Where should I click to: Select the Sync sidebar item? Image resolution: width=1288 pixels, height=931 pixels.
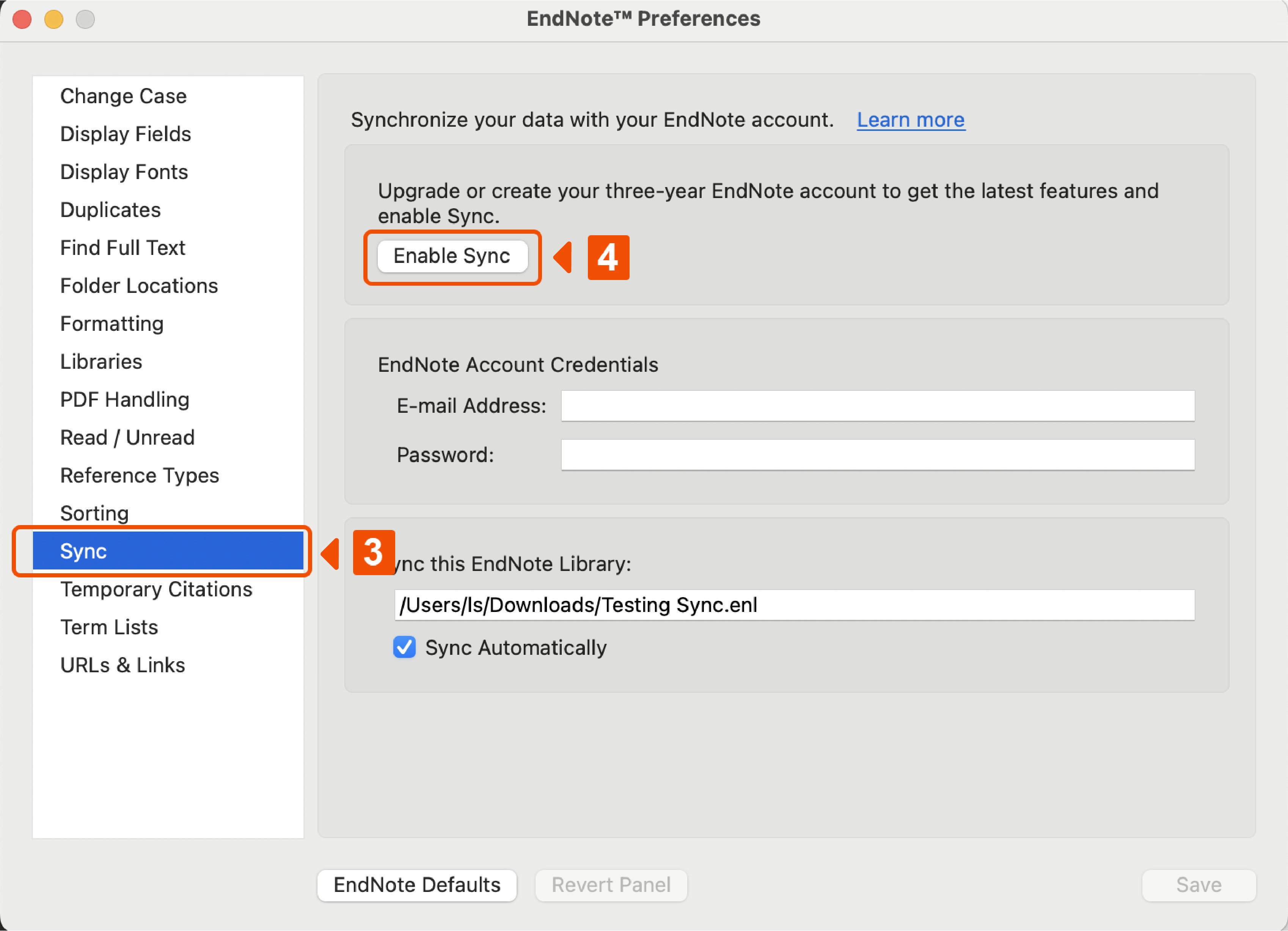tap(168, 551)
